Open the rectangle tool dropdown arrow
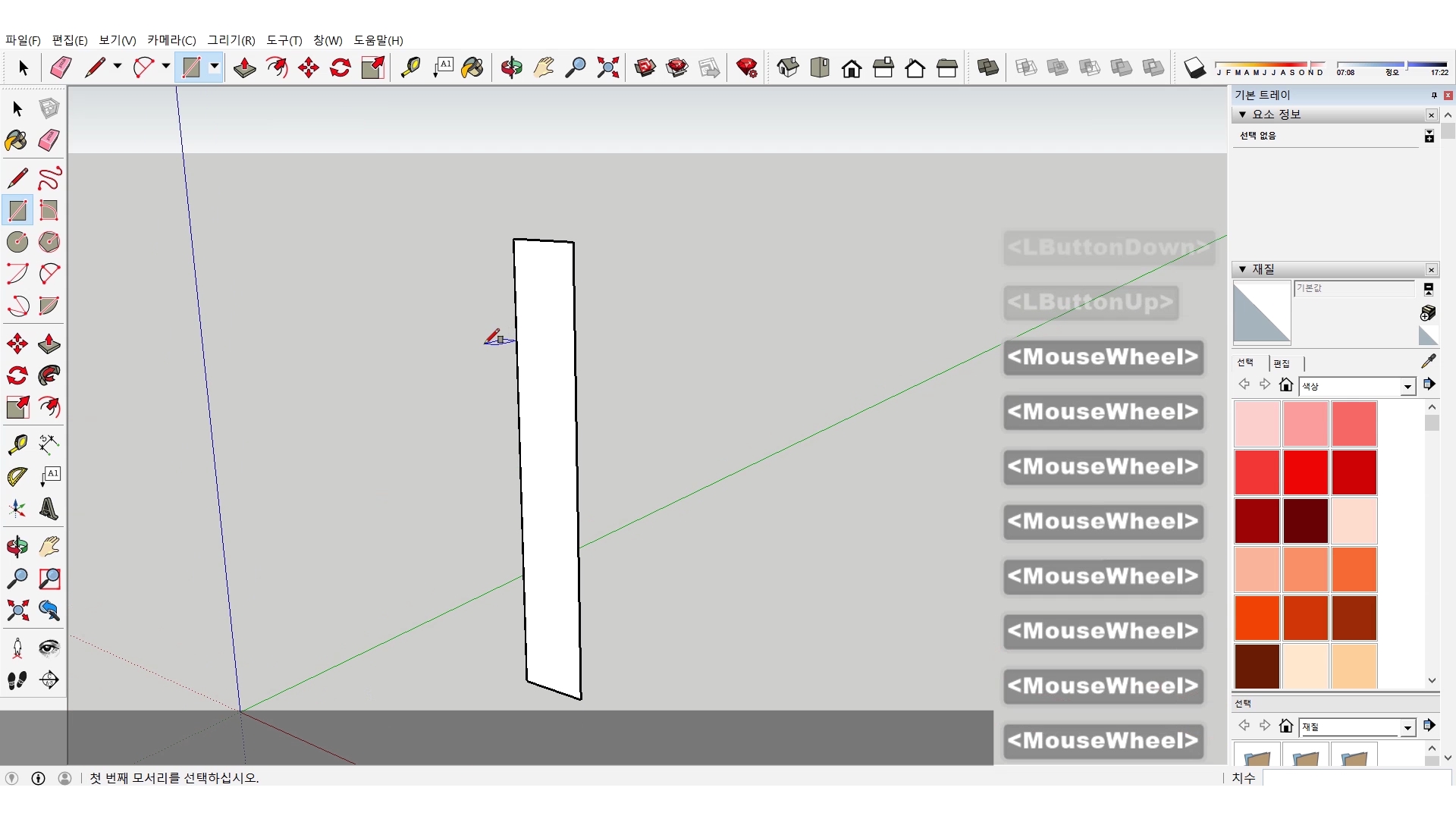 click(x=215, y=67)
